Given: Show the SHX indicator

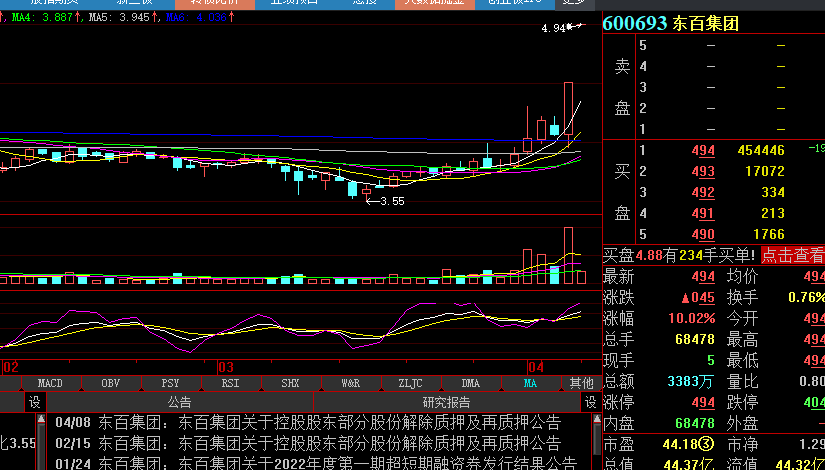Looking at the screenshot, I should [290, 383].
